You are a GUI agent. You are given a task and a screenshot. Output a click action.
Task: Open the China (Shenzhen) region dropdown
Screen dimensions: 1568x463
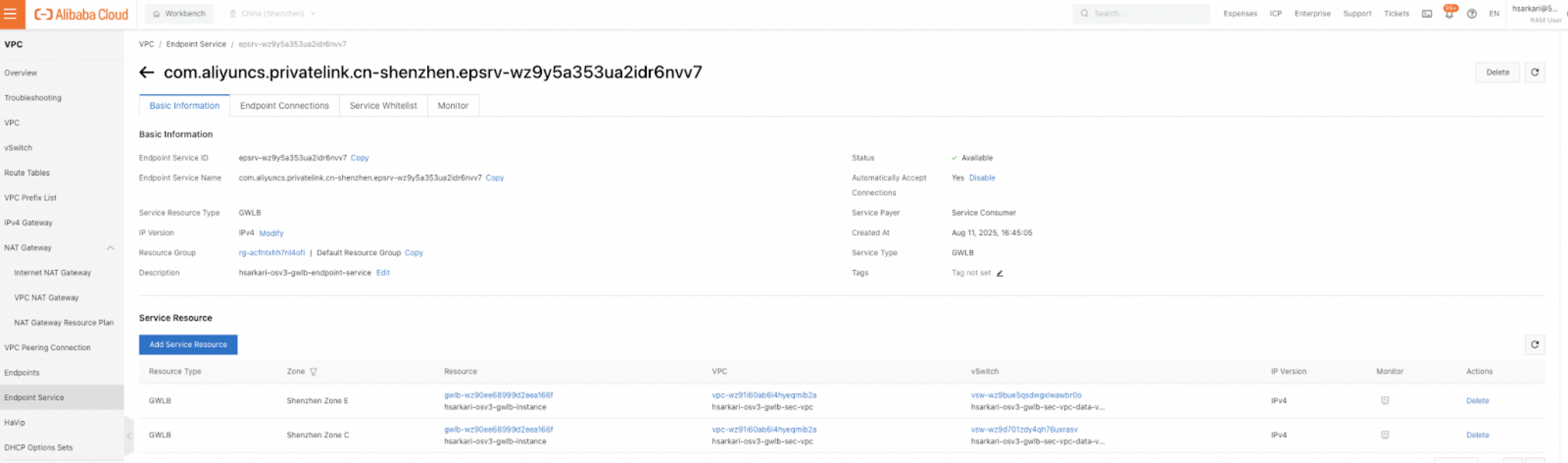click(x=272, y=13)
